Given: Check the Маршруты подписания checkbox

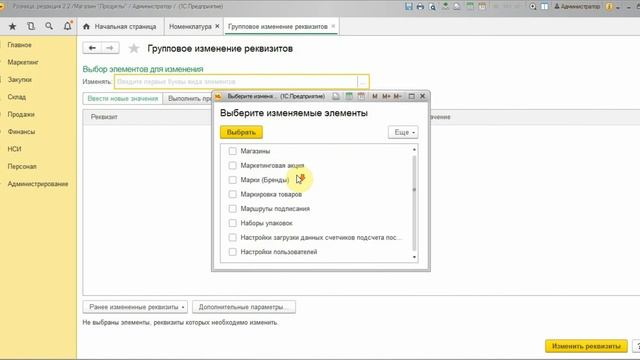Looking at the screenshot, I should 232,209.
